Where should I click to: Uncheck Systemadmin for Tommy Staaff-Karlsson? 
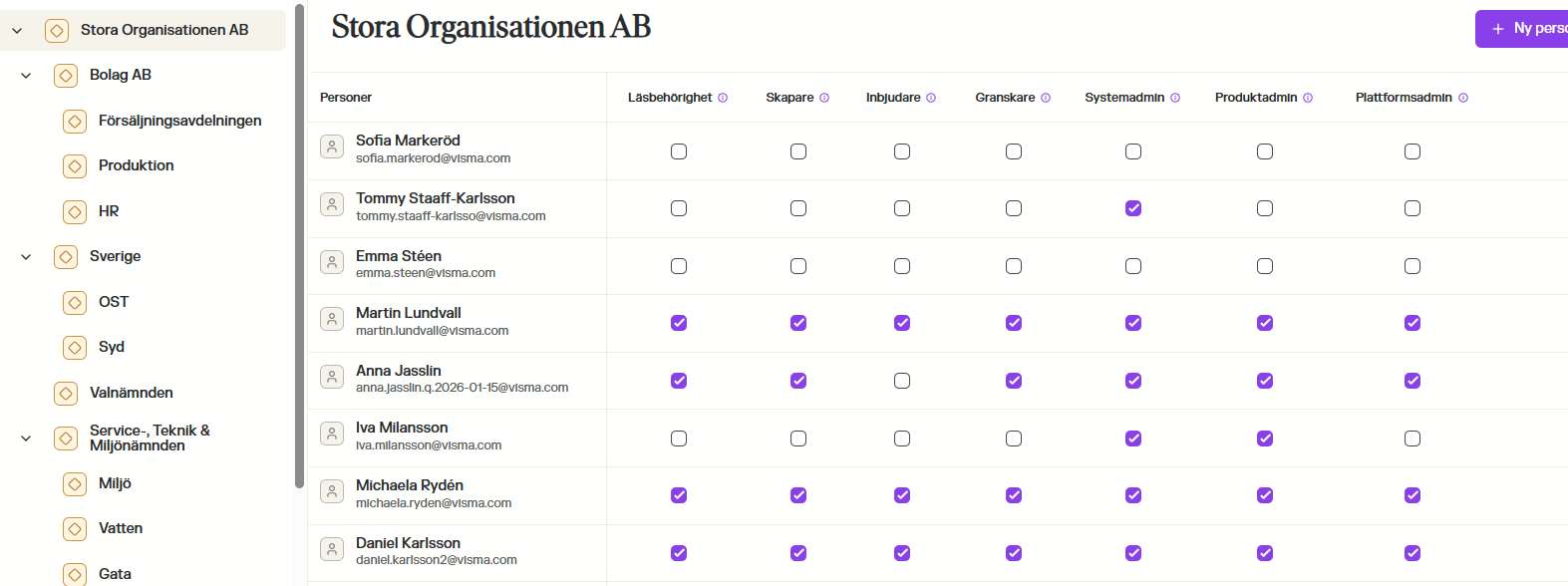click(1133, 208)
